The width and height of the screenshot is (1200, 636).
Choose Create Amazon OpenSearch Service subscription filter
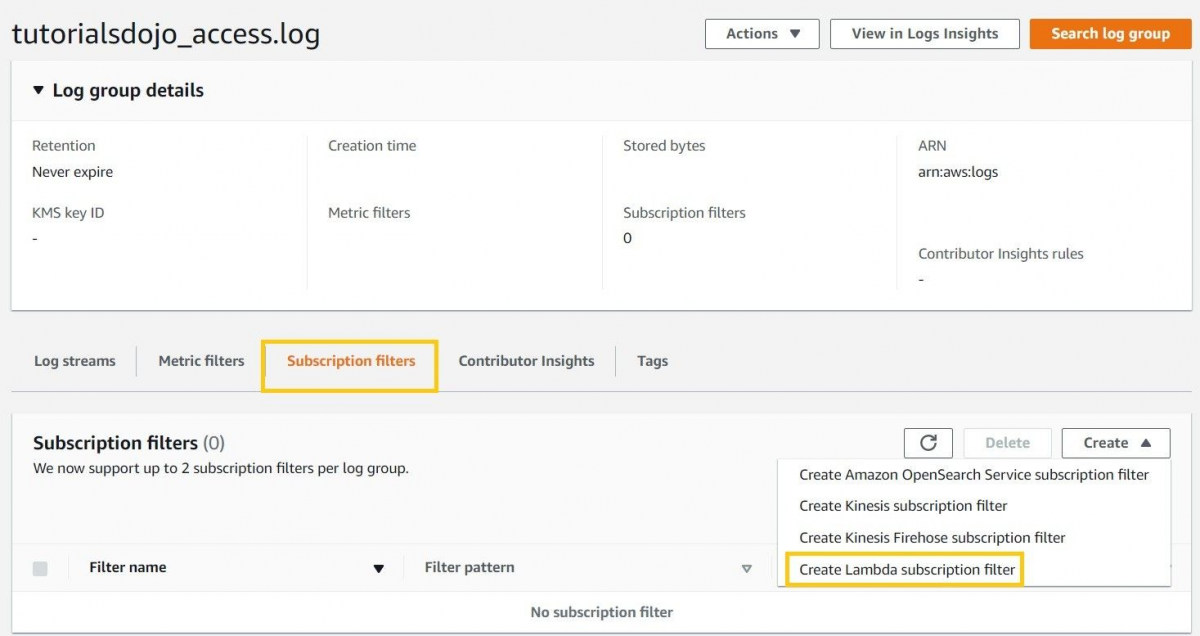coord(973,475)
